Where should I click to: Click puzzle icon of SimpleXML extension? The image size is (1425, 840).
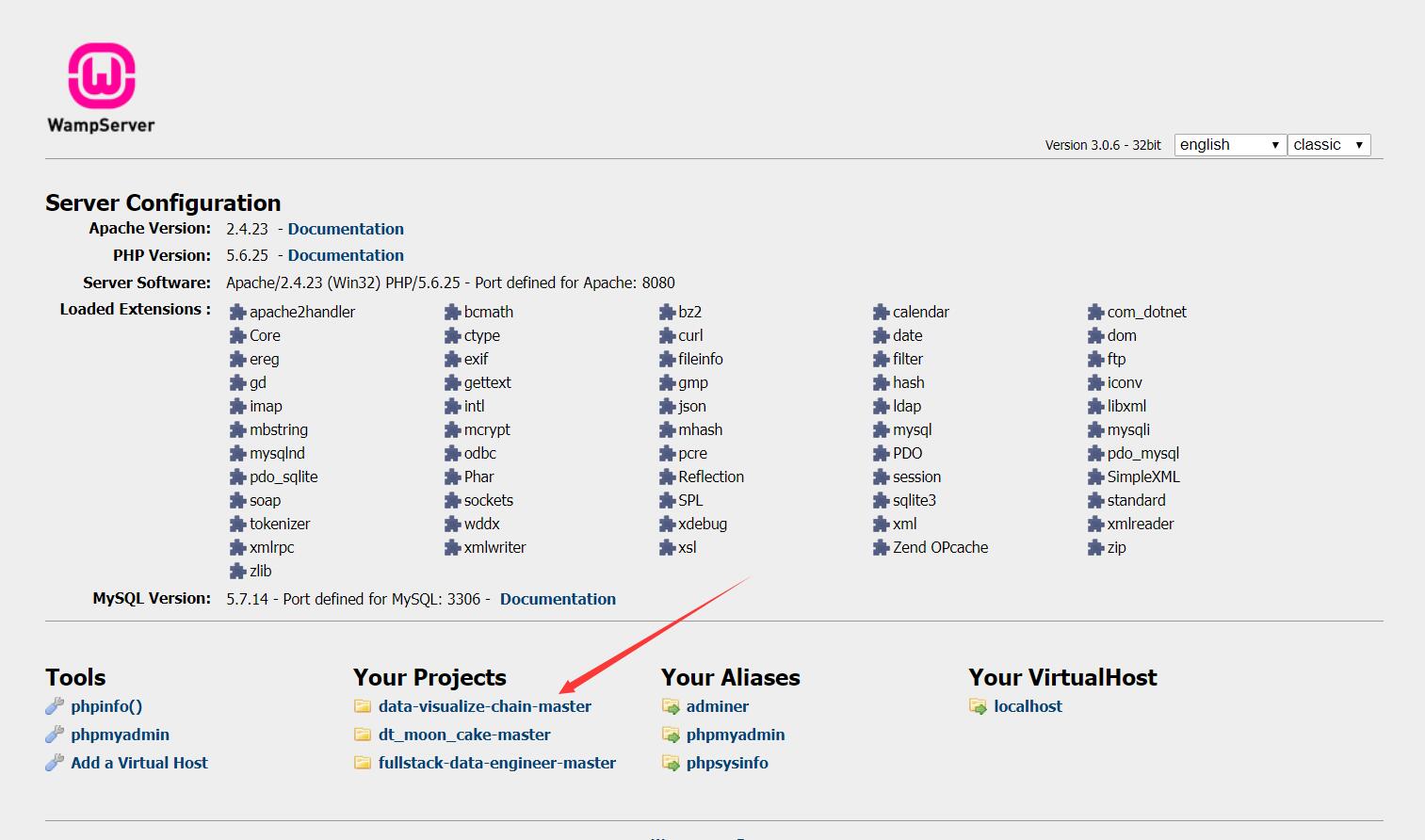[x=1095, y=477]
